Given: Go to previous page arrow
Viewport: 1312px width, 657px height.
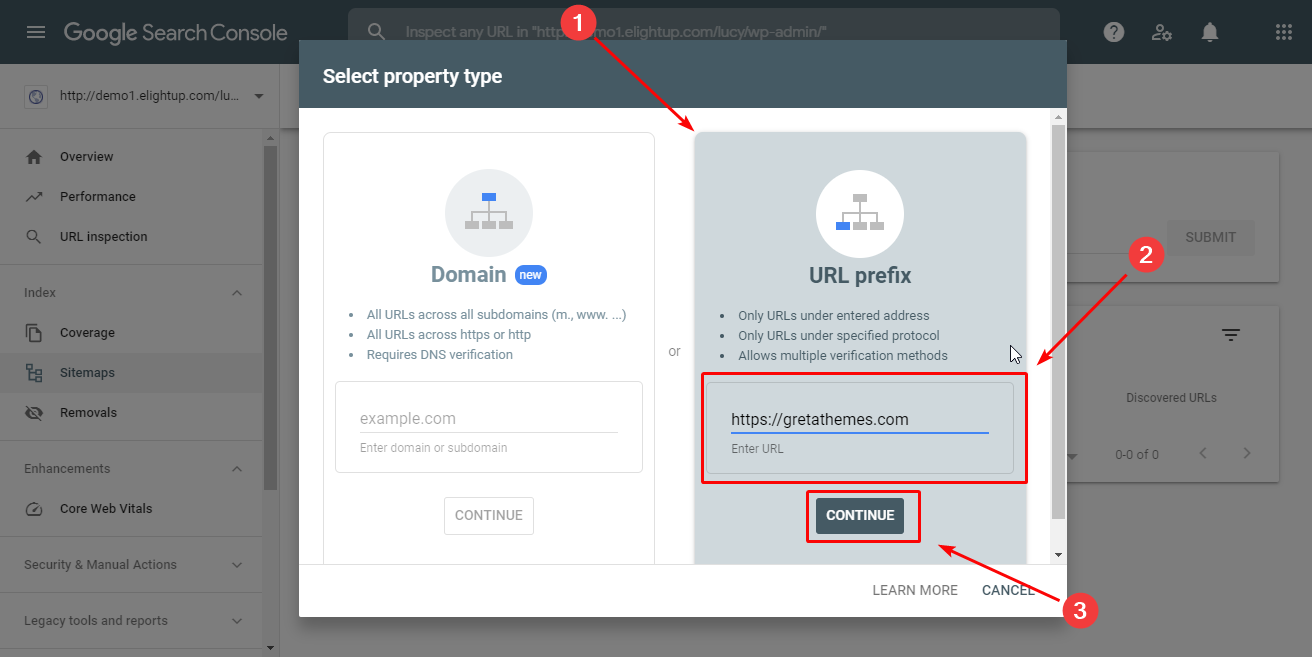Looking at the screenshot, I should (x=1203, y=453).
